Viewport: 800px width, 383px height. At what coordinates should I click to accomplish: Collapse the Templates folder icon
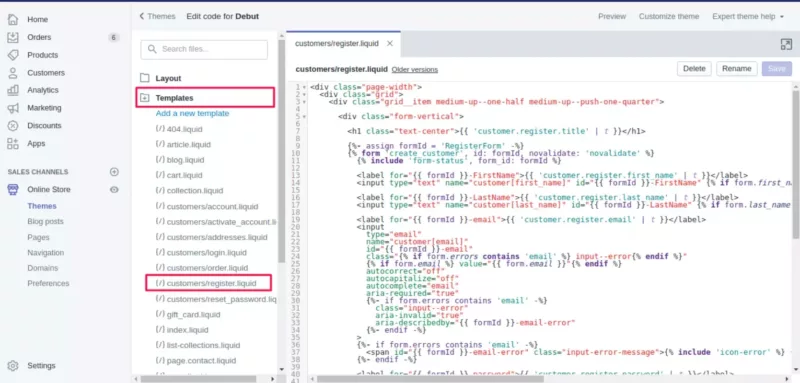[x=145, y=97]
